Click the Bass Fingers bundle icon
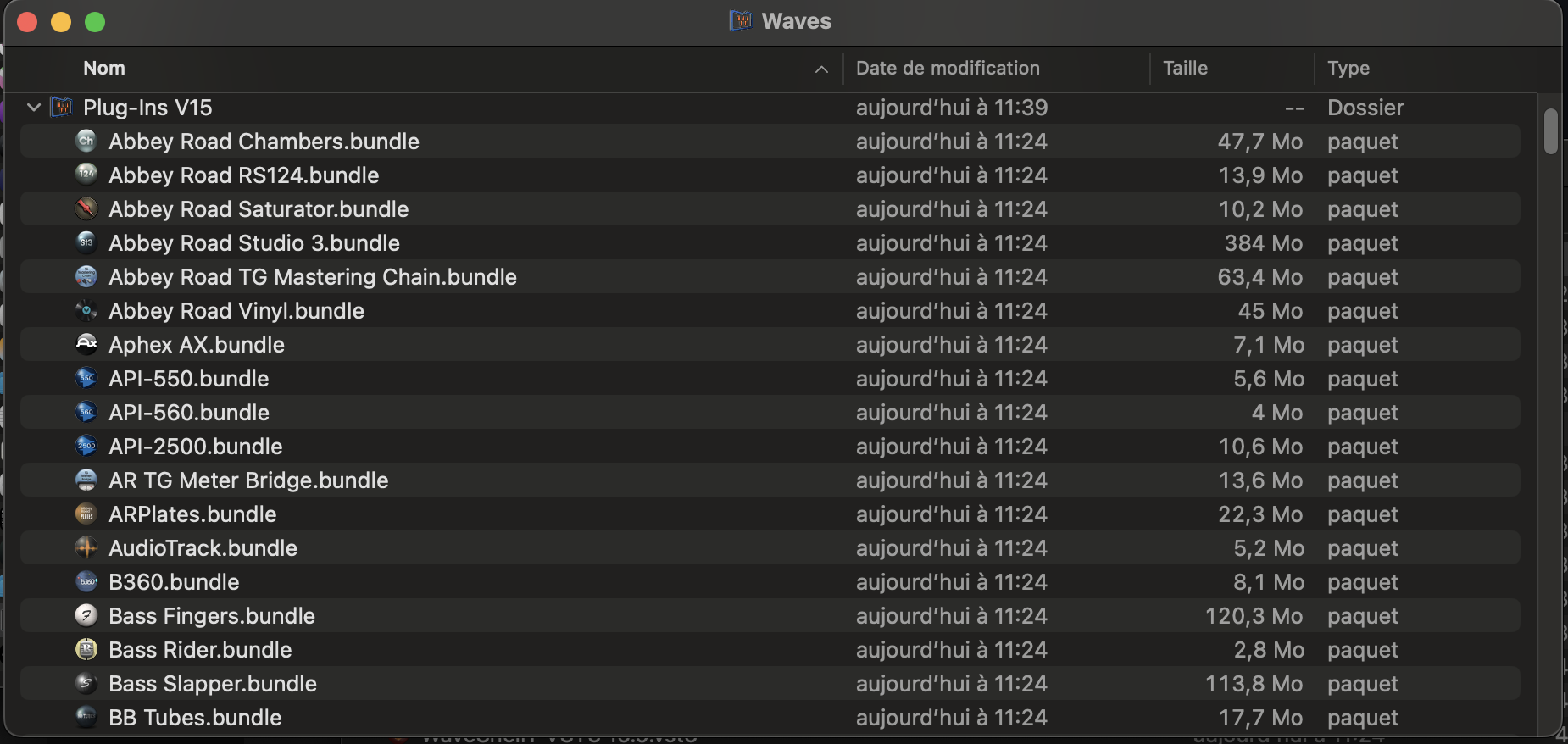 (x=86, y=615)
